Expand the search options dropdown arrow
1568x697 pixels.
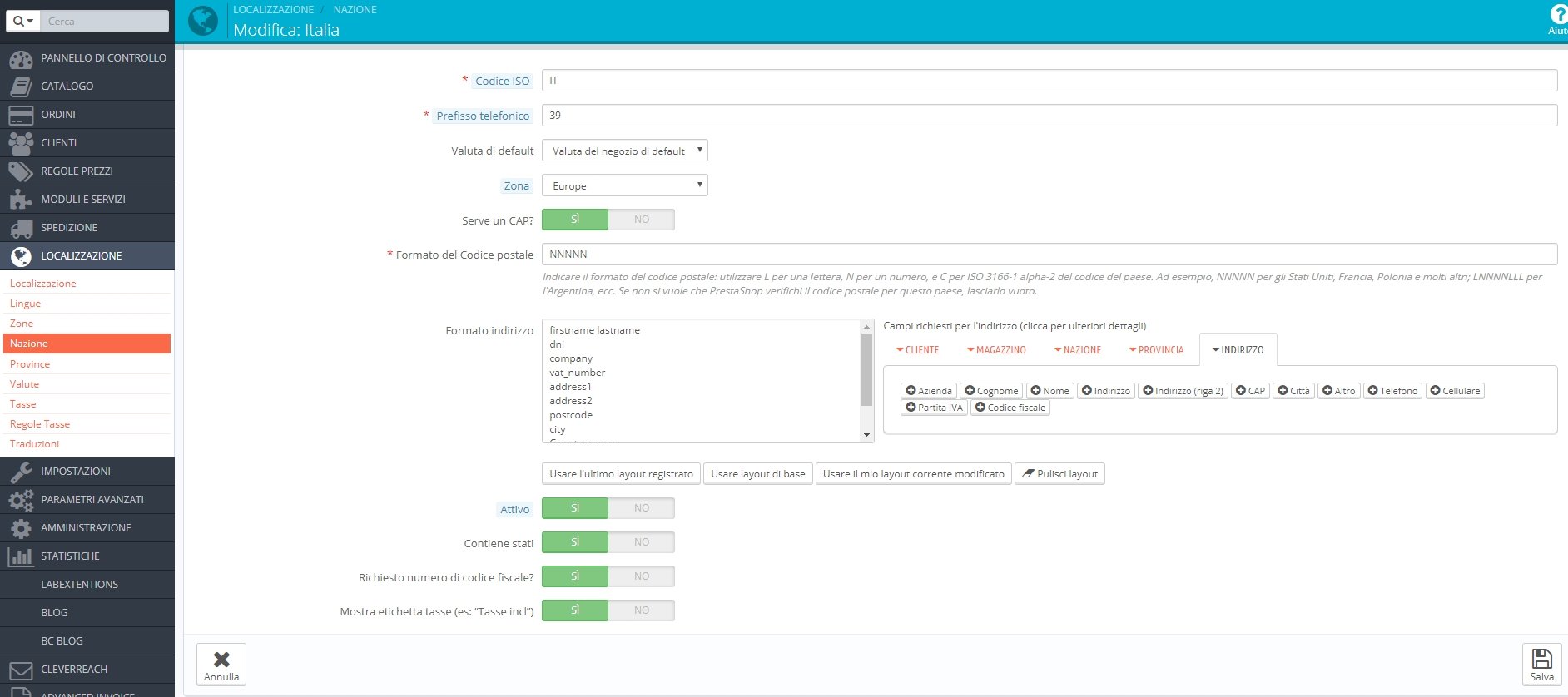coord(30,21)
